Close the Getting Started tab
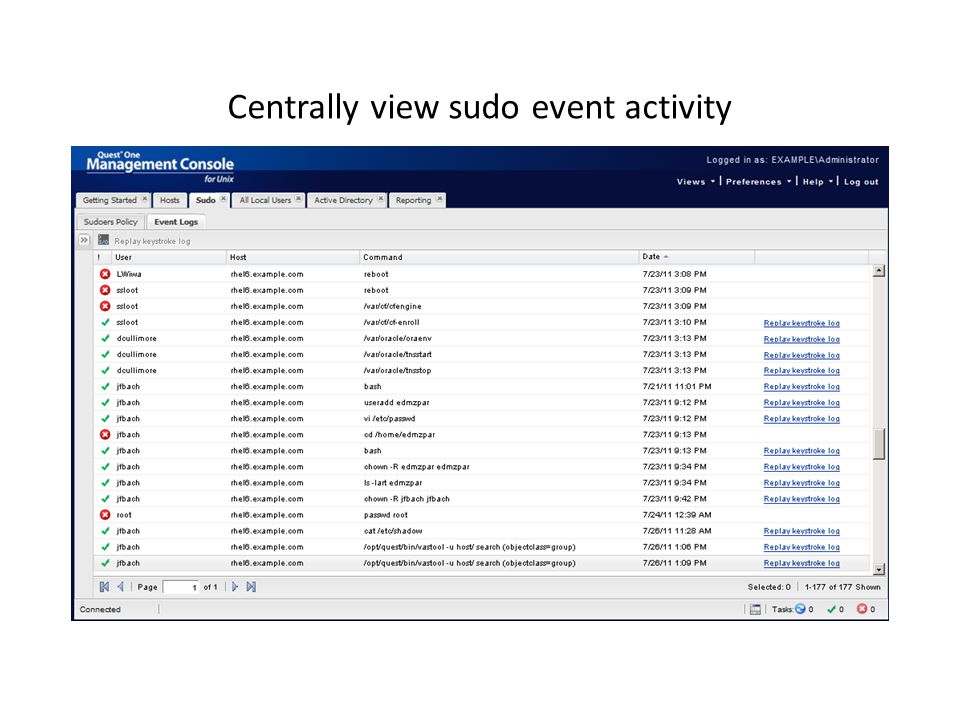 coord(144,198)
